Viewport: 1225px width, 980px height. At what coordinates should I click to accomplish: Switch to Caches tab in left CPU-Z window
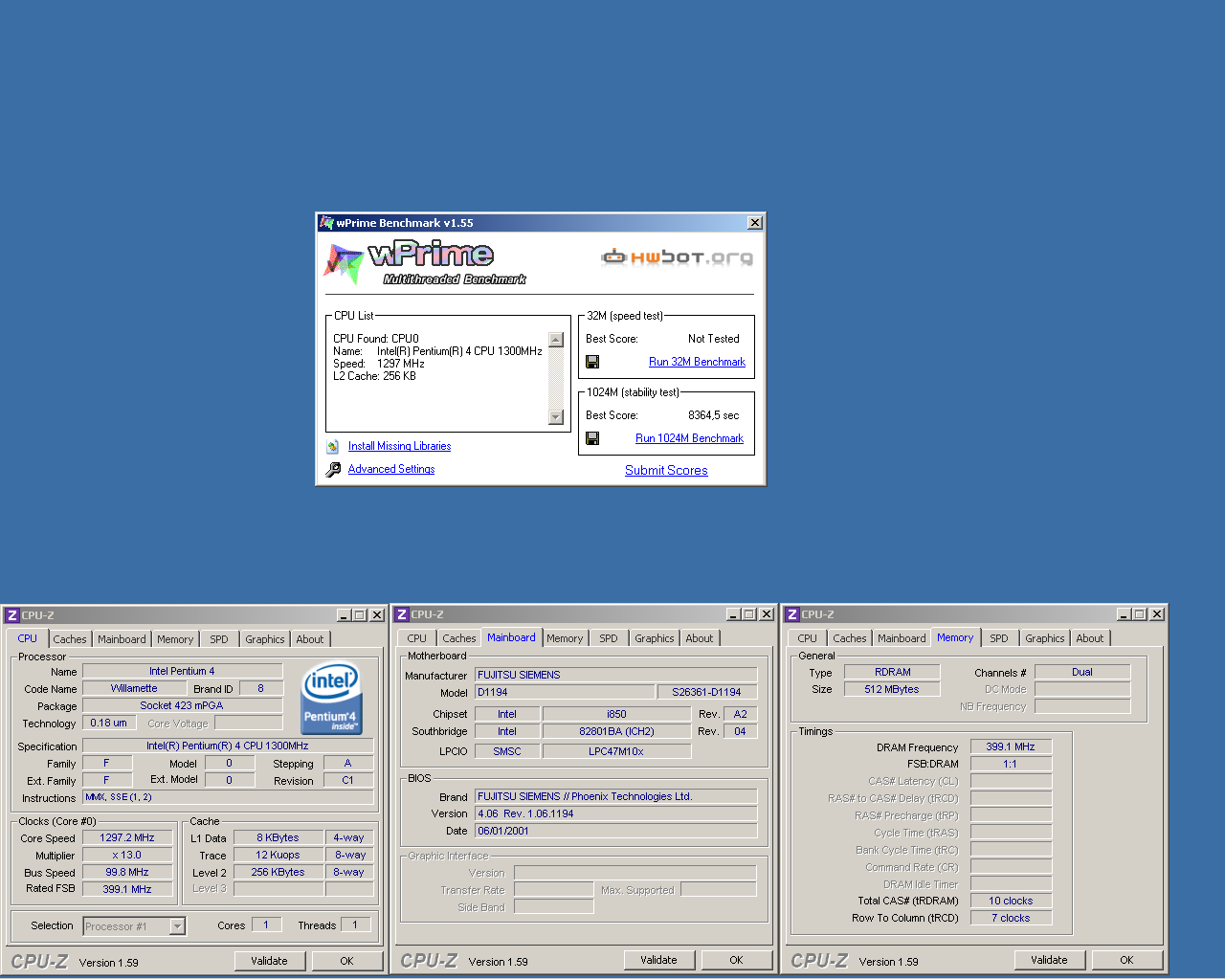[x=70, y=639]
